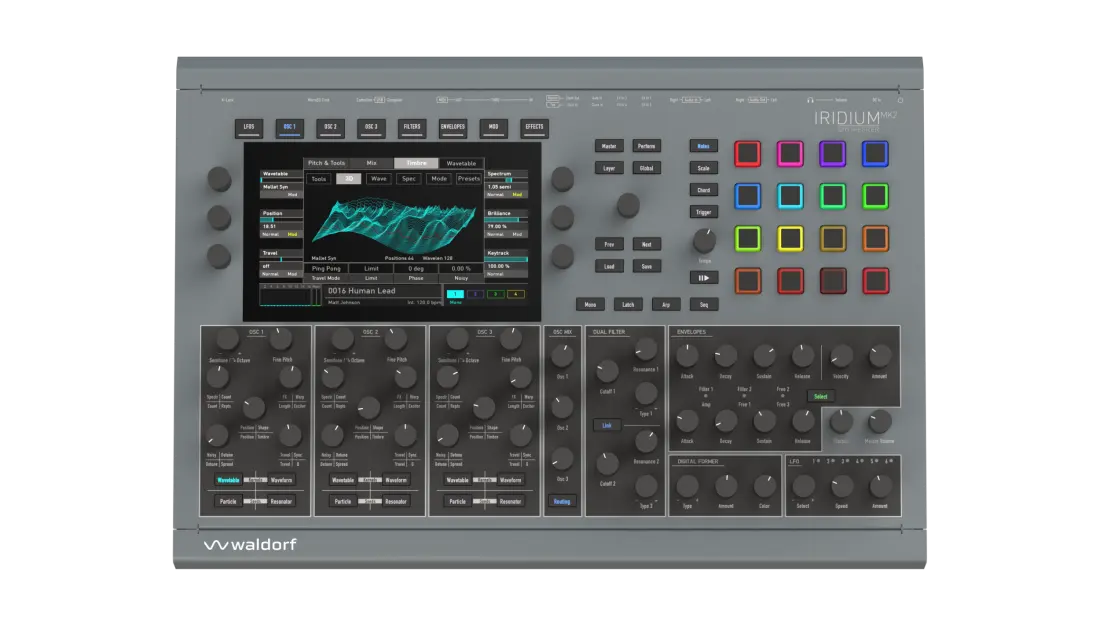Select Resonator mode in OSC 1
The height and width of the screenshot is (619, 1100).
click(281, 501)
